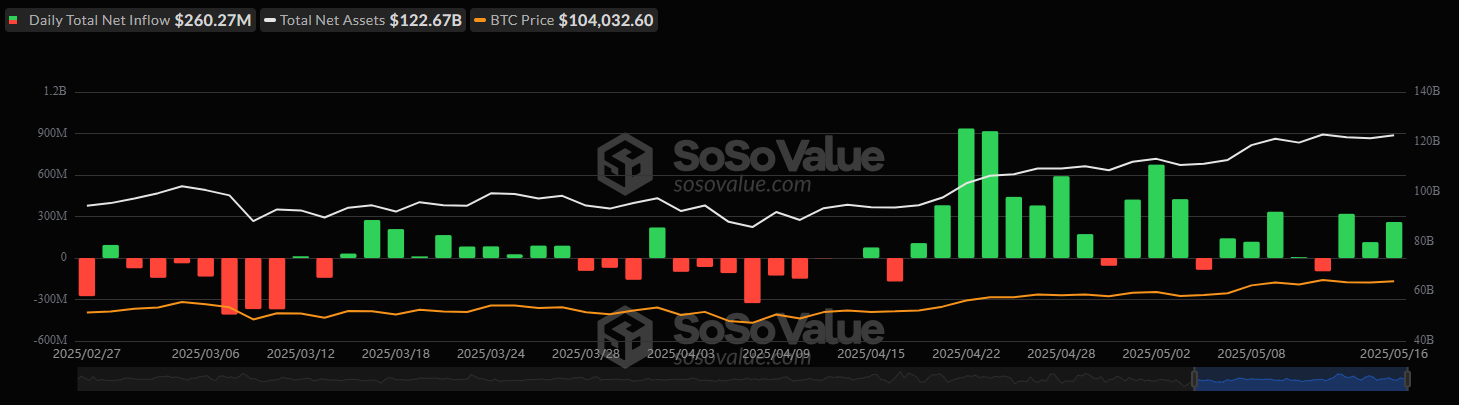Click the 80B right axis label

click(x=1426, y=241)
